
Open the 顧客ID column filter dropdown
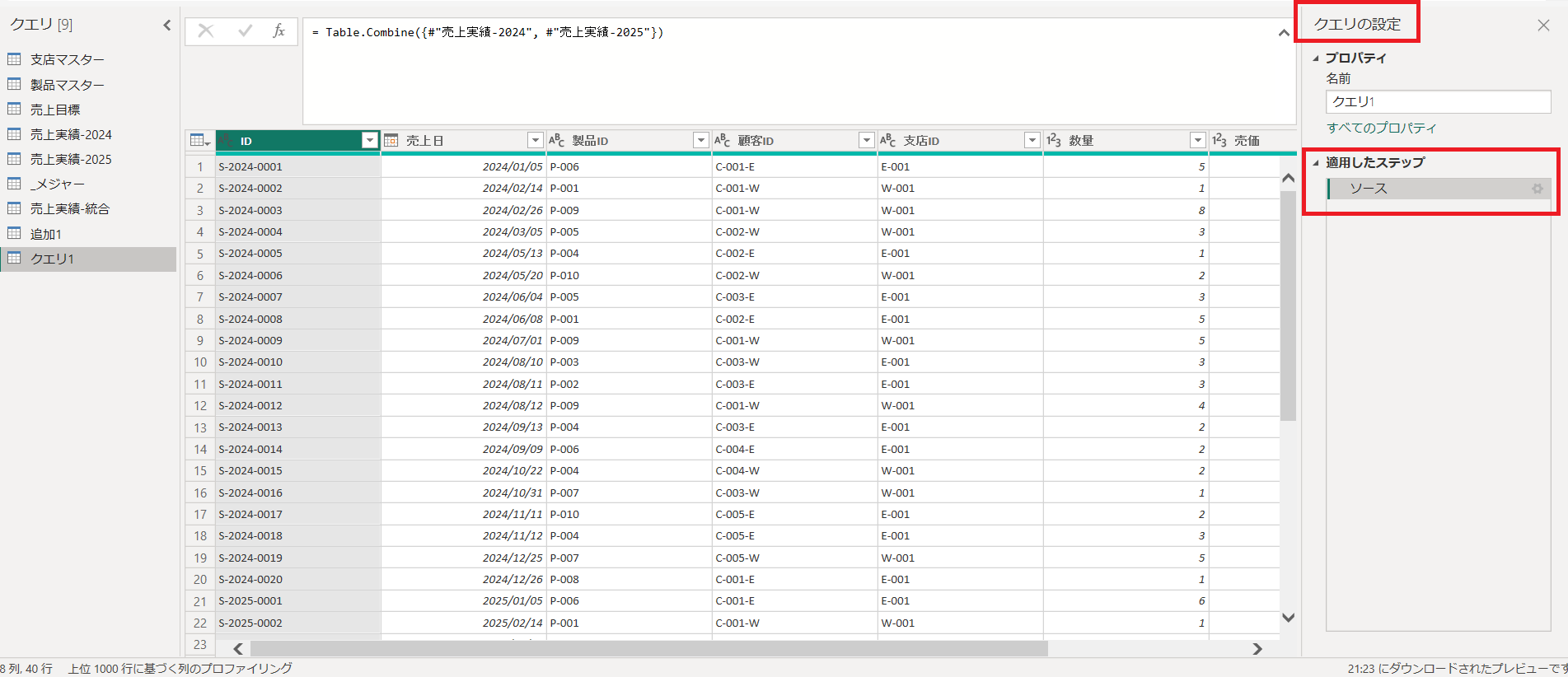[866, 141]
